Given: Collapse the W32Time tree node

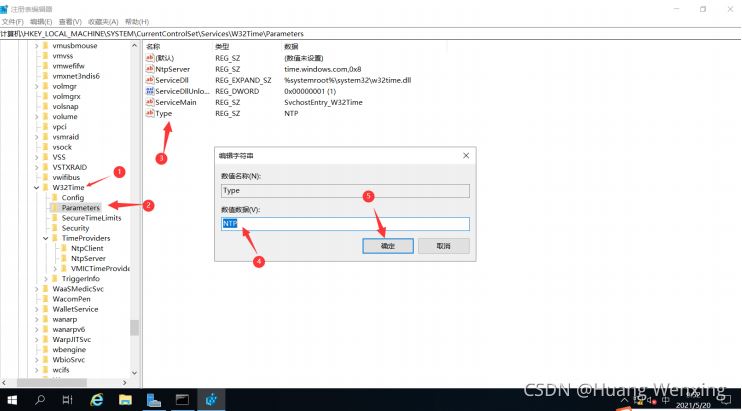Looking at the screenshot, I should [36, 188].
